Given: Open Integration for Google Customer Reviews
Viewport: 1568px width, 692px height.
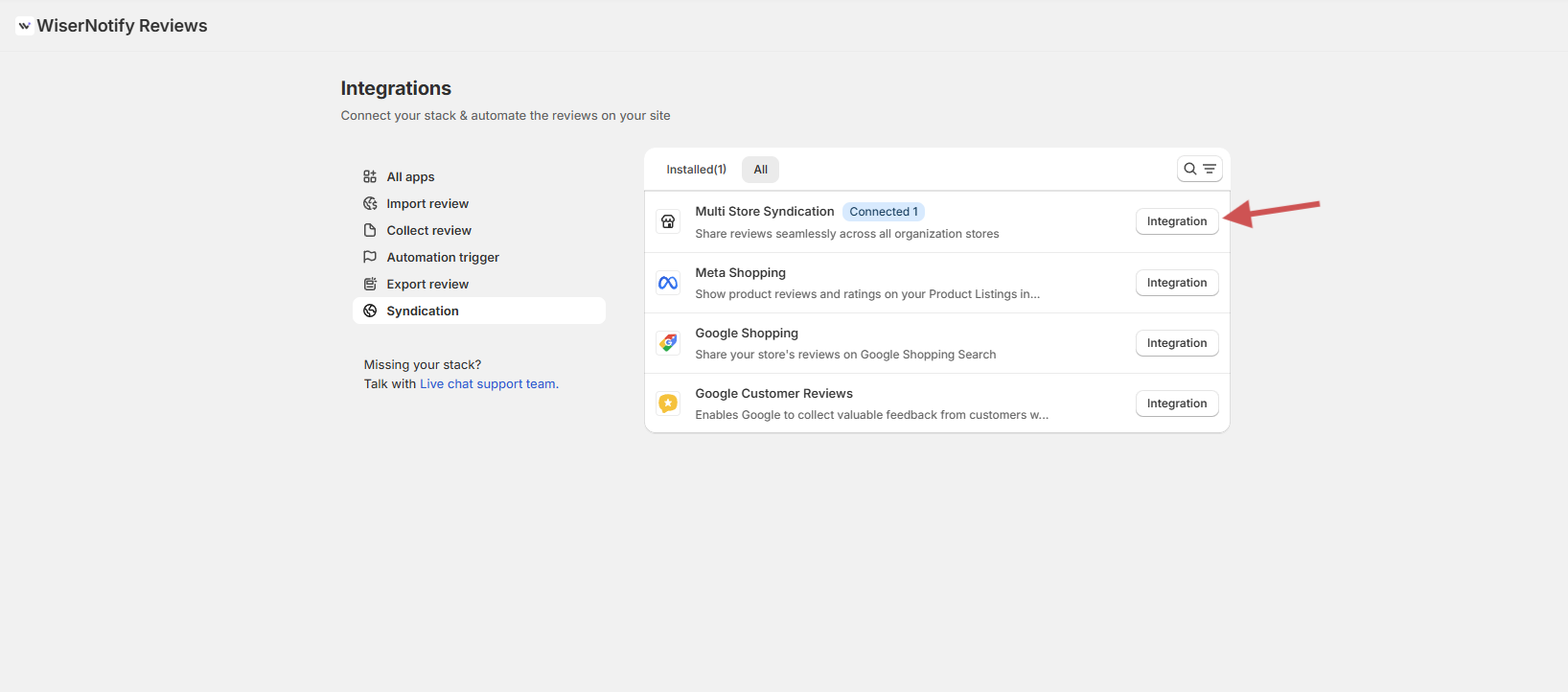Looking at the screenshot, I should tap(1176, 404).
